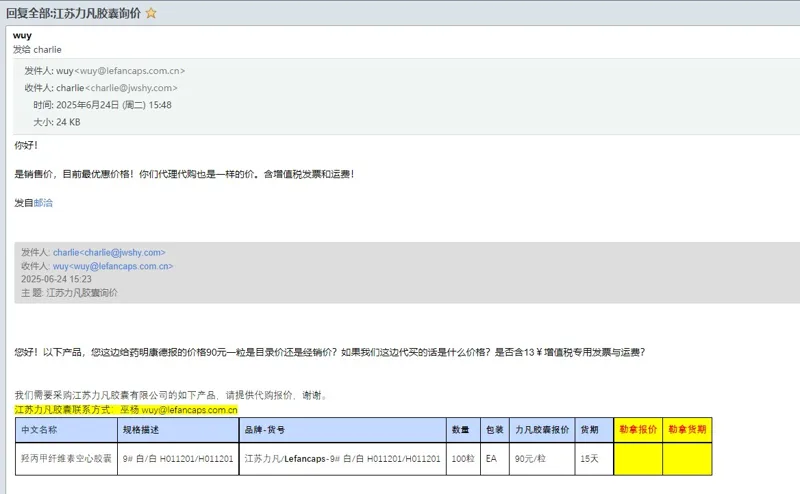Click the size value 24 KB
The width and height of the screenshot is (800, 494).
tap(68, 122)
